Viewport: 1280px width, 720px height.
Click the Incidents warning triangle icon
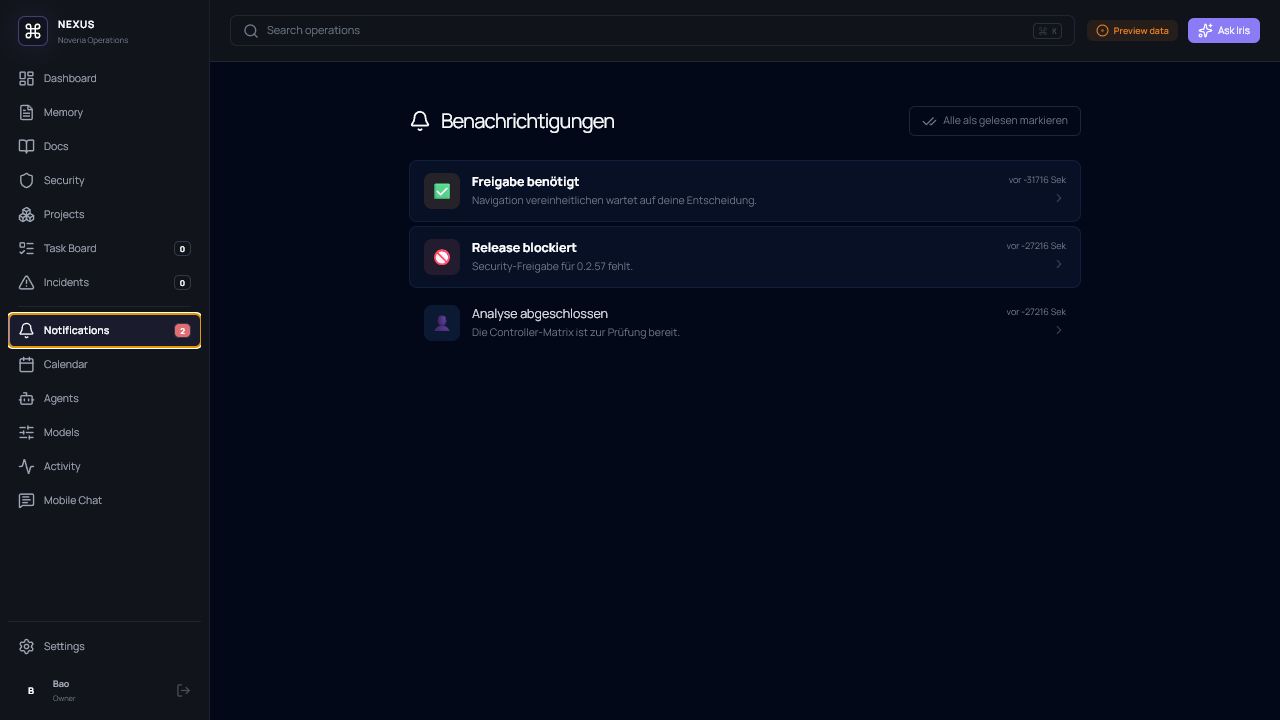(x=27, y=282)
